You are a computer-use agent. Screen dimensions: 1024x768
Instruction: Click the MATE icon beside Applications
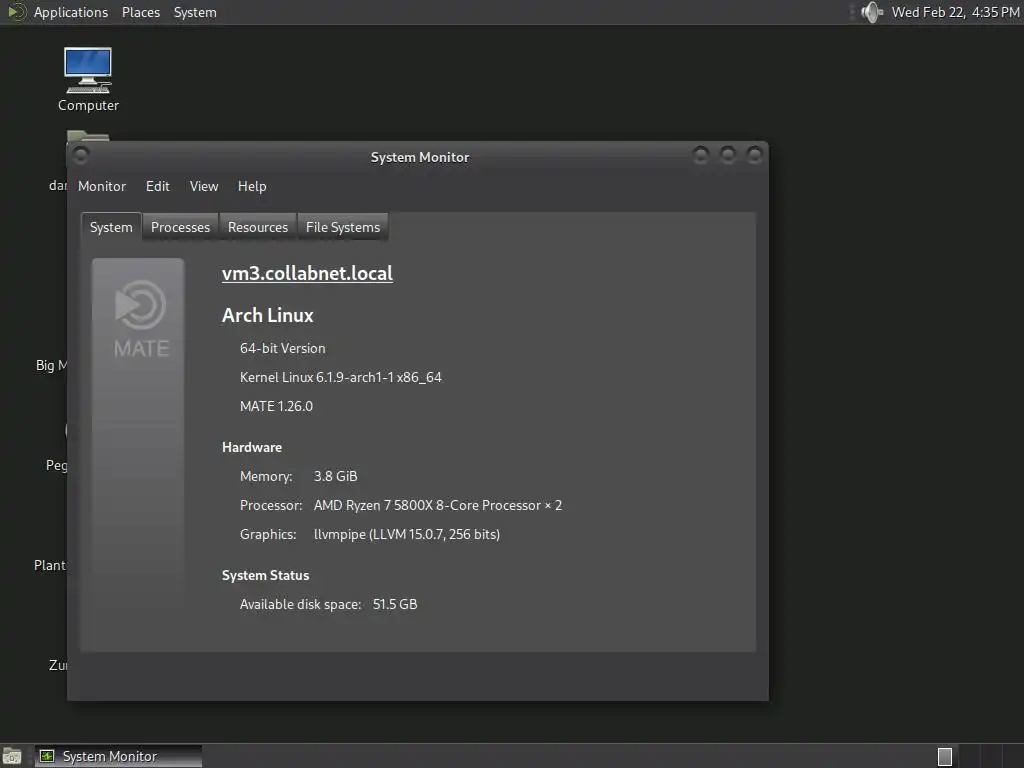(16, 12)
